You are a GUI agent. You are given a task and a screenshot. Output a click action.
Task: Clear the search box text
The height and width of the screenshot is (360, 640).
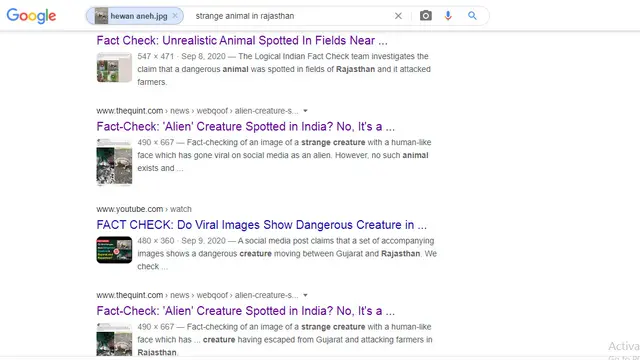coord(398,16)
